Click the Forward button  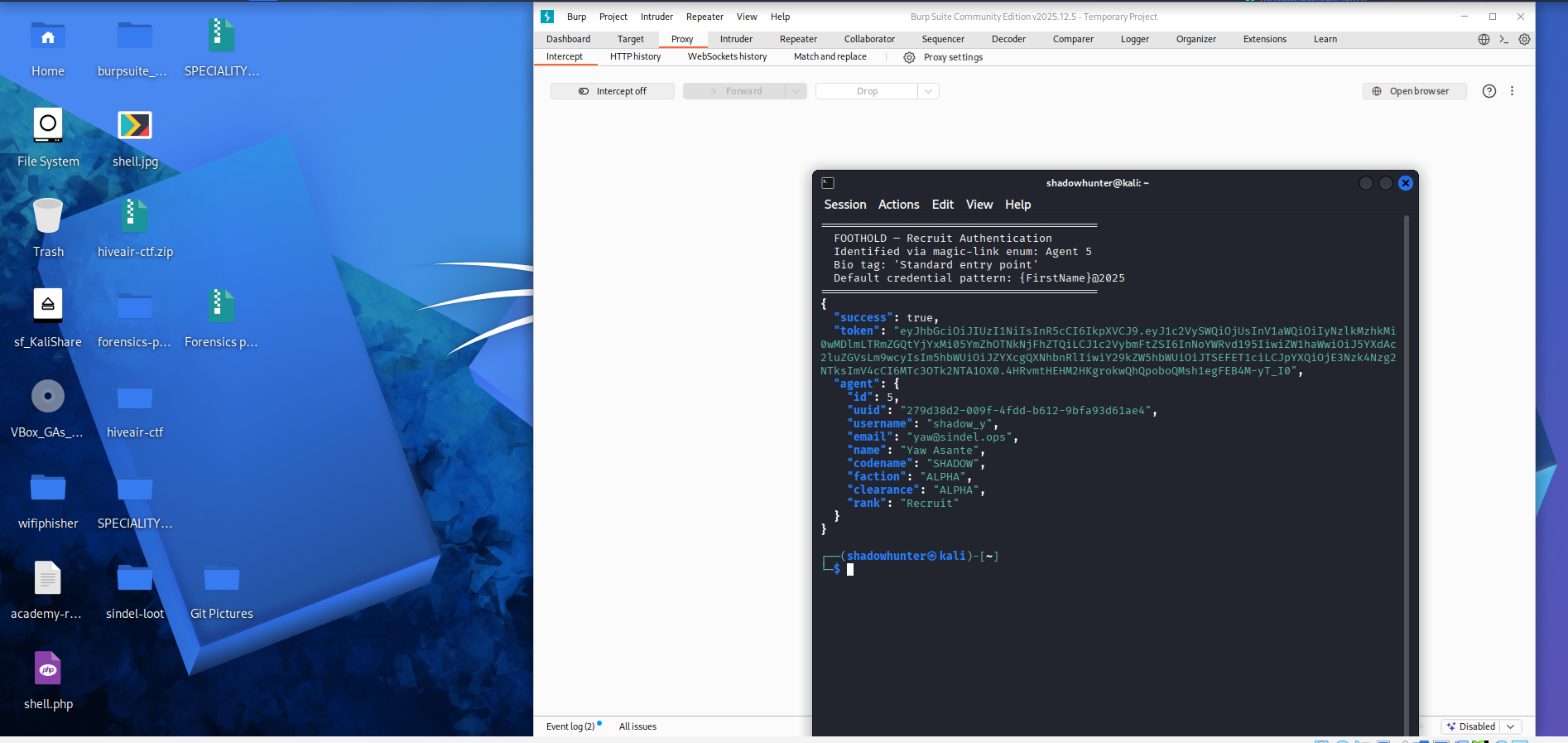pyautogui.click(x=734, y=91)
